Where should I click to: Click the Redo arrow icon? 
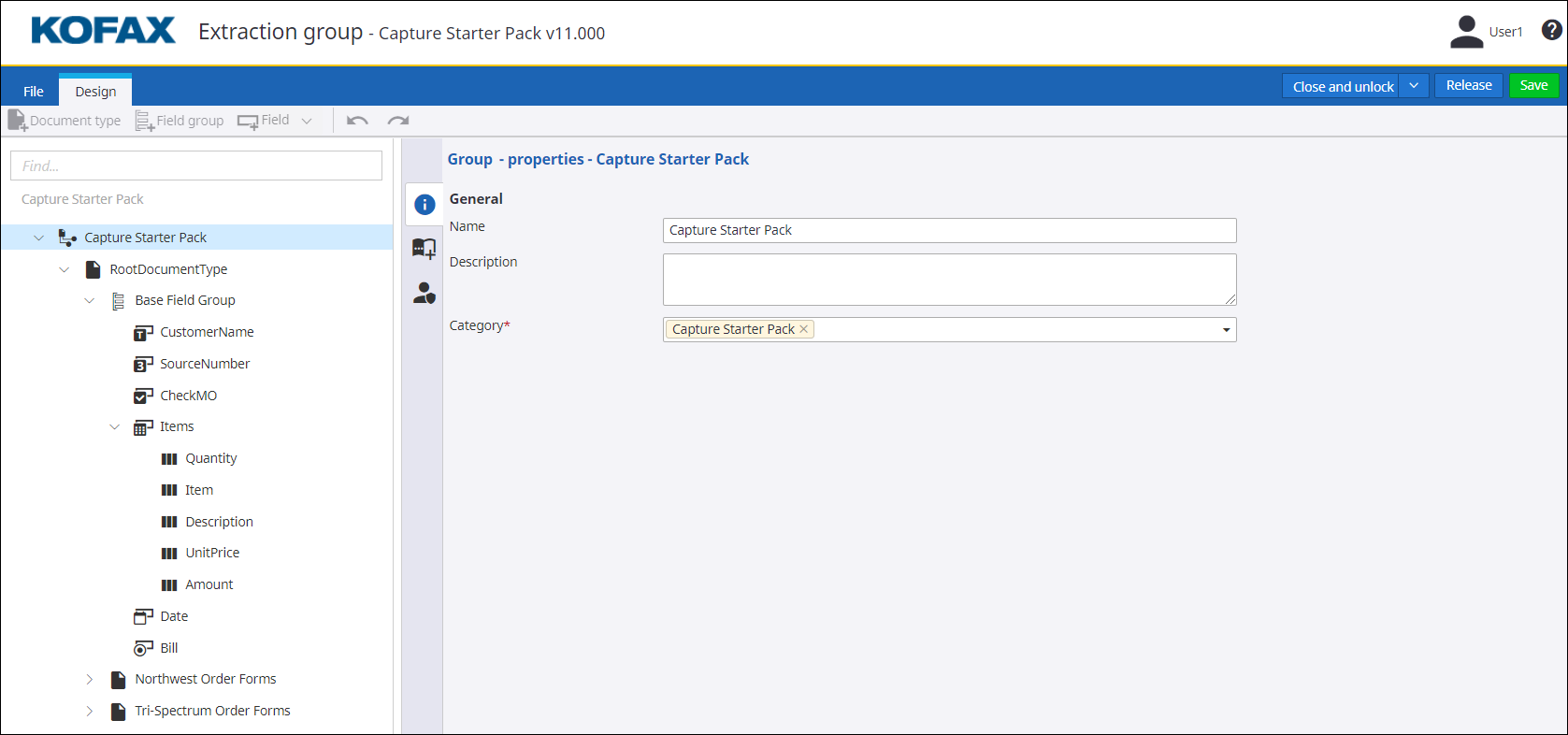[x=398, y=121]
